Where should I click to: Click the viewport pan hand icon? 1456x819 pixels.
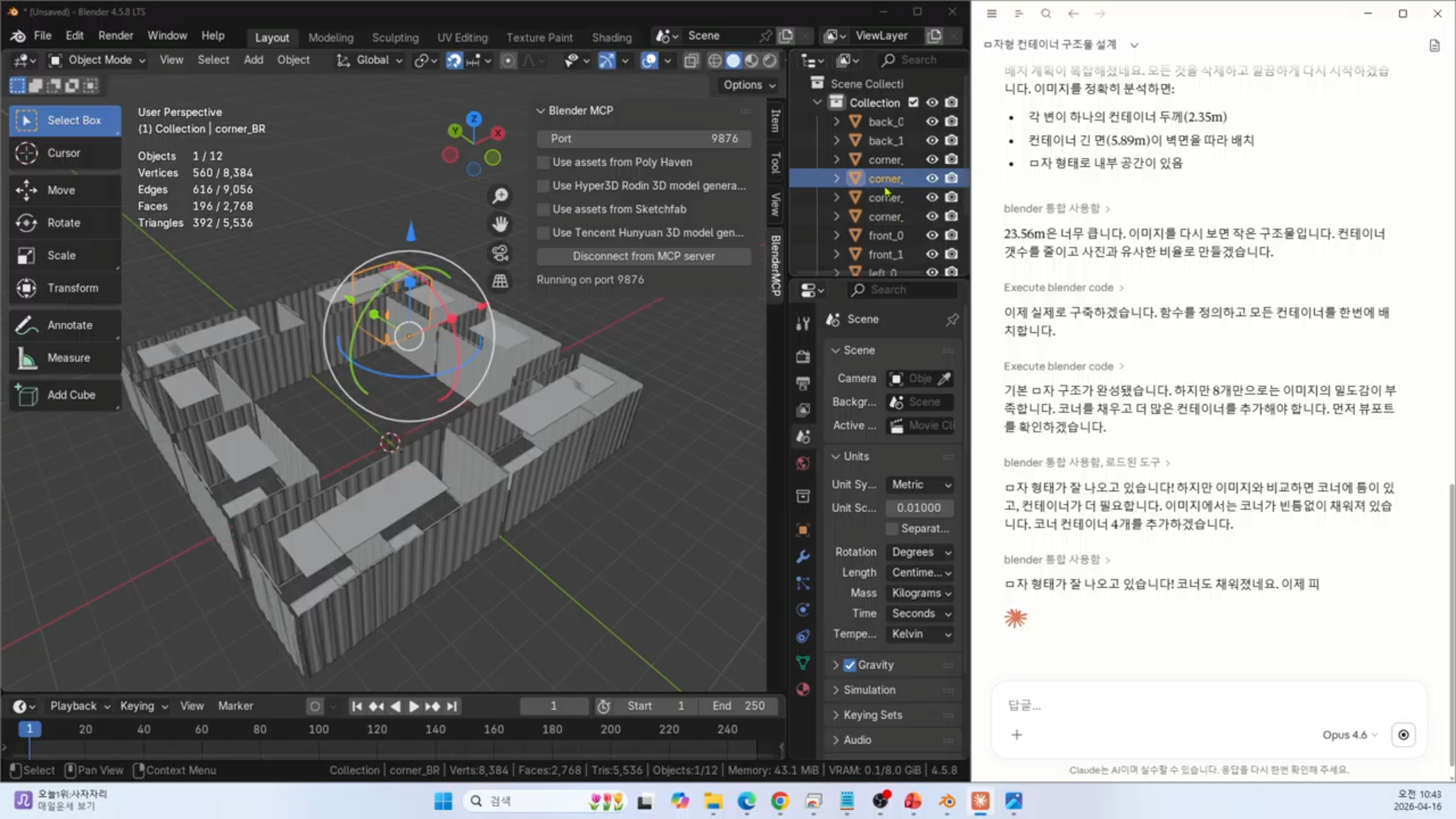coord(500,224)
